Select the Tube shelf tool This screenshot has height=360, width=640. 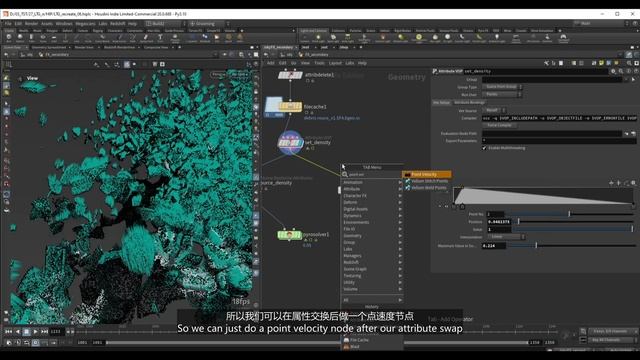click(31, 38)
